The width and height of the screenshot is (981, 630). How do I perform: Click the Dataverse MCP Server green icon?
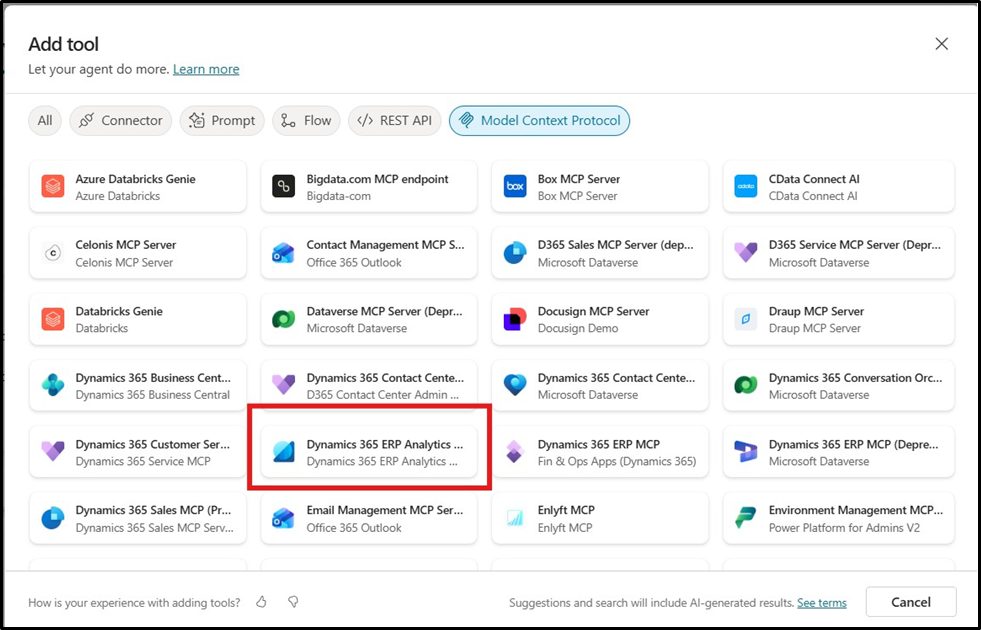pos(283,319)
